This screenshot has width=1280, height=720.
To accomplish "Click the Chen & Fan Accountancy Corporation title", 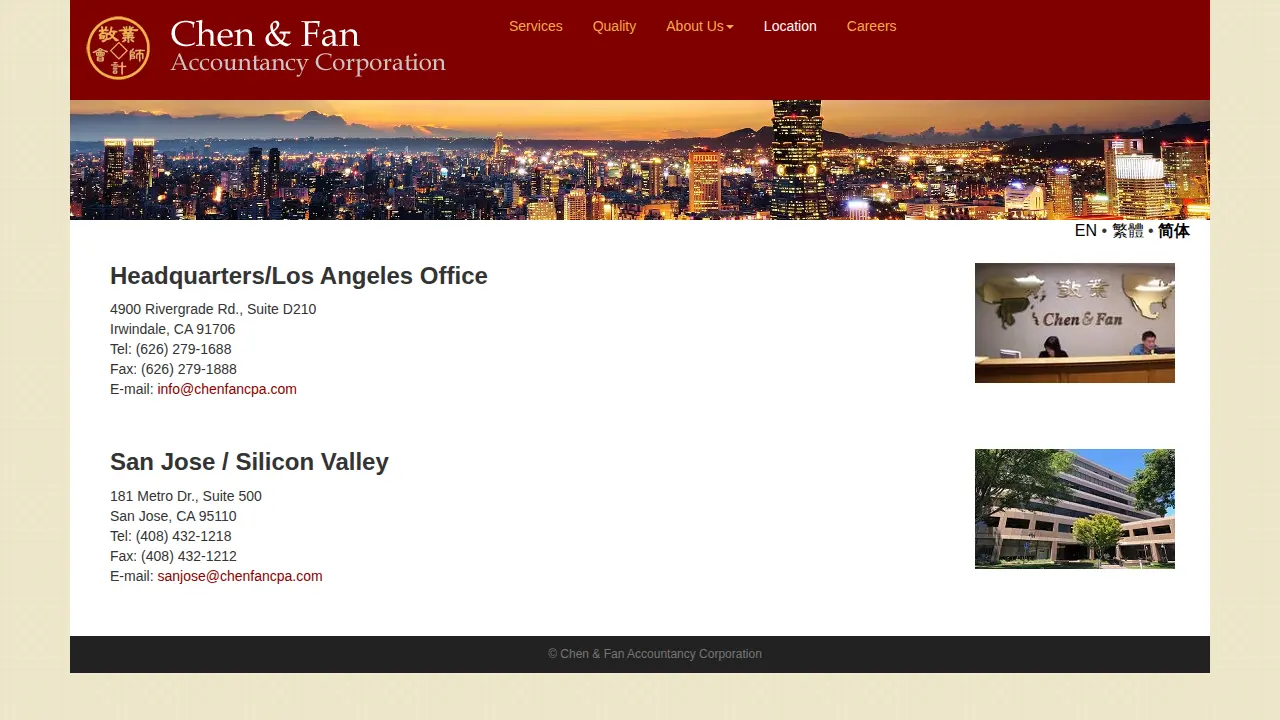I will click(x=308, y=47).
